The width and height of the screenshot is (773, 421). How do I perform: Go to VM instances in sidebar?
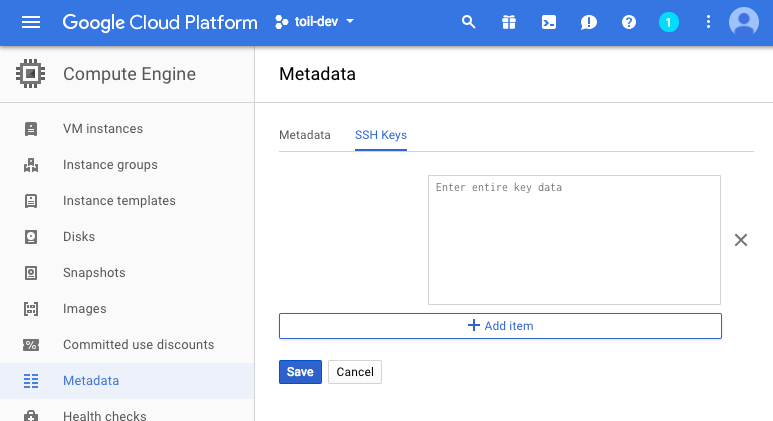tap(102, 129)
